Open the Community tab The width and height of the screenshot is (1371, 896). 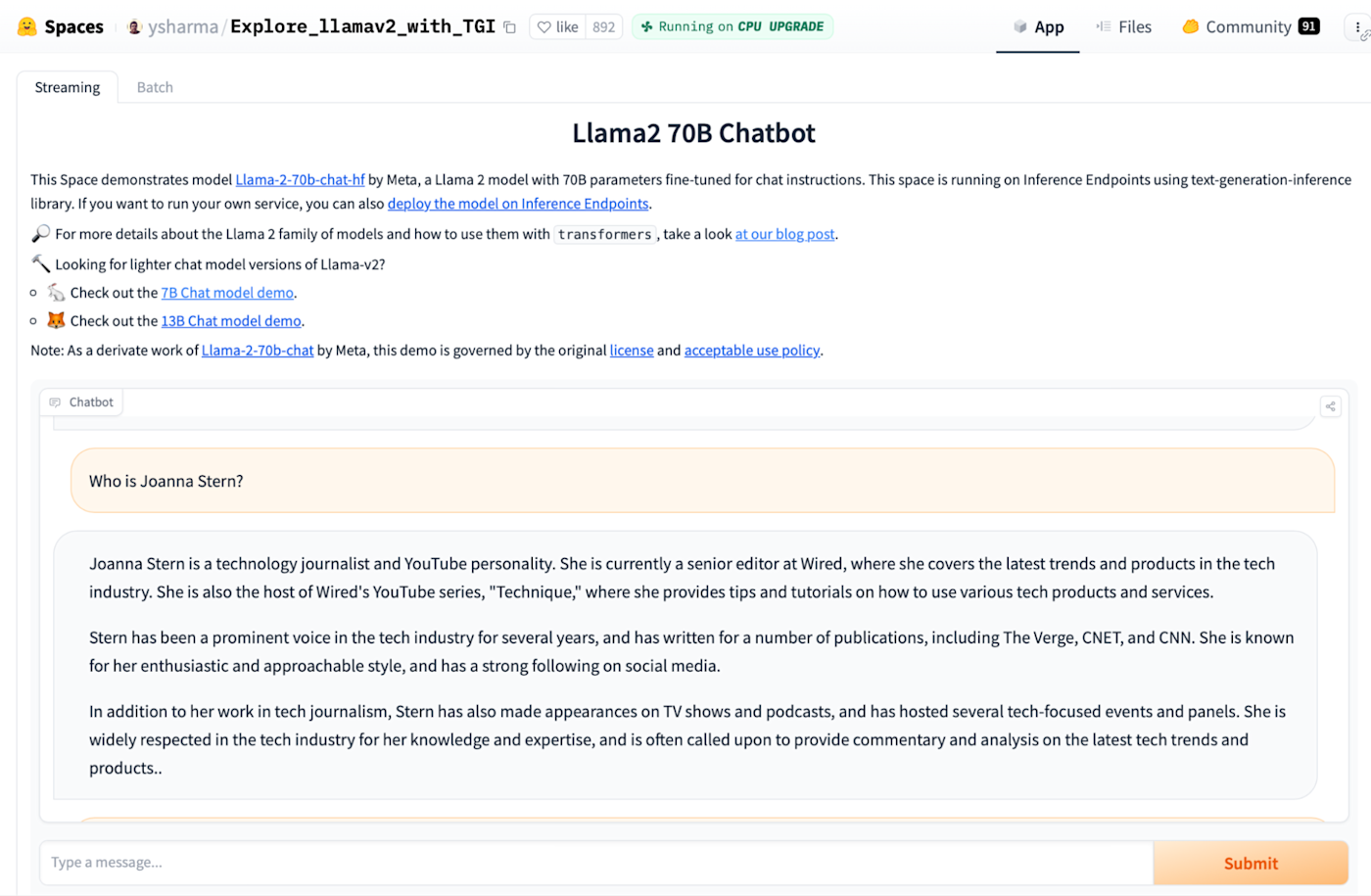pos(1251,26)
